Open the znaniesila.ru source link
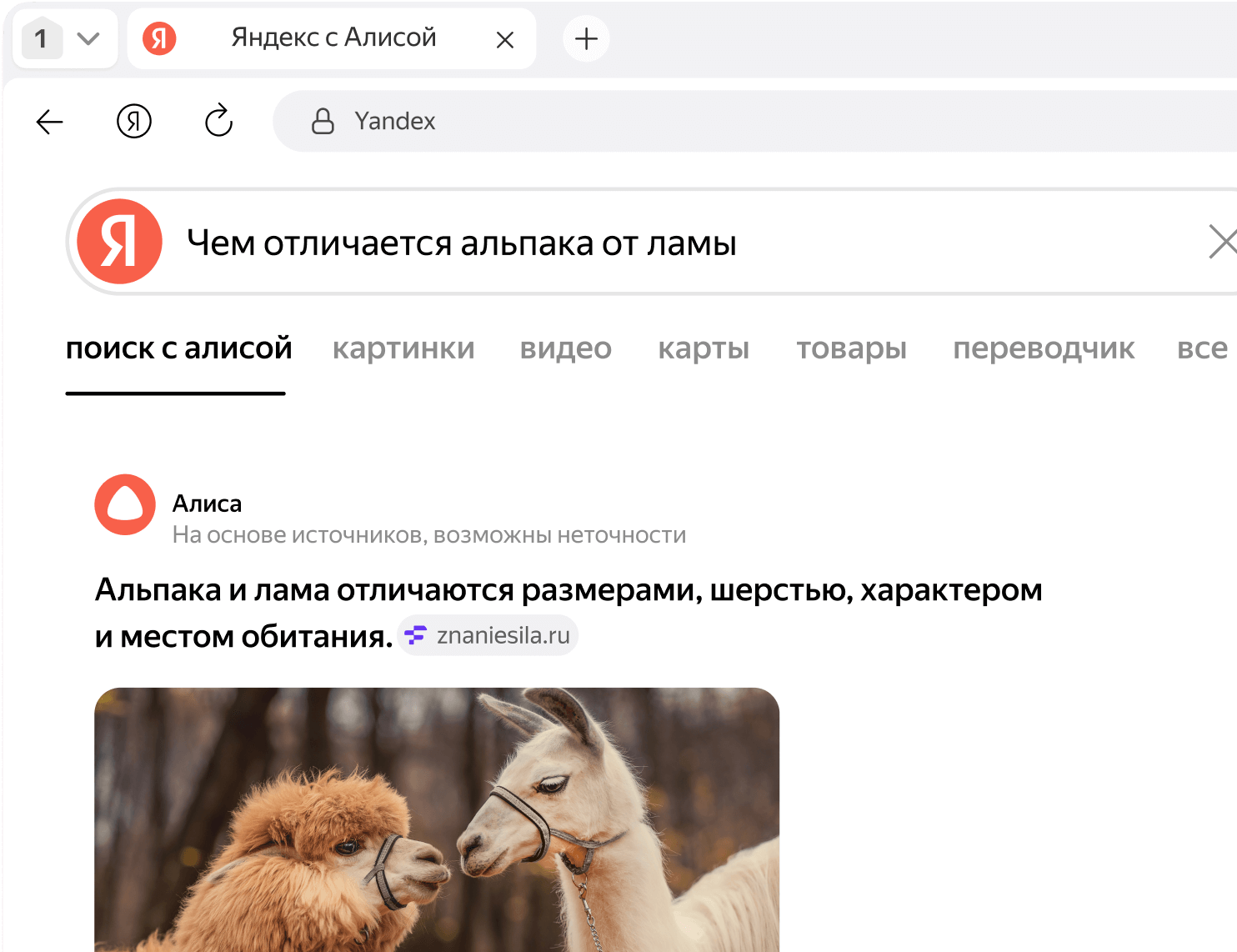1237x952 pixels. click(x=488, y=634)
